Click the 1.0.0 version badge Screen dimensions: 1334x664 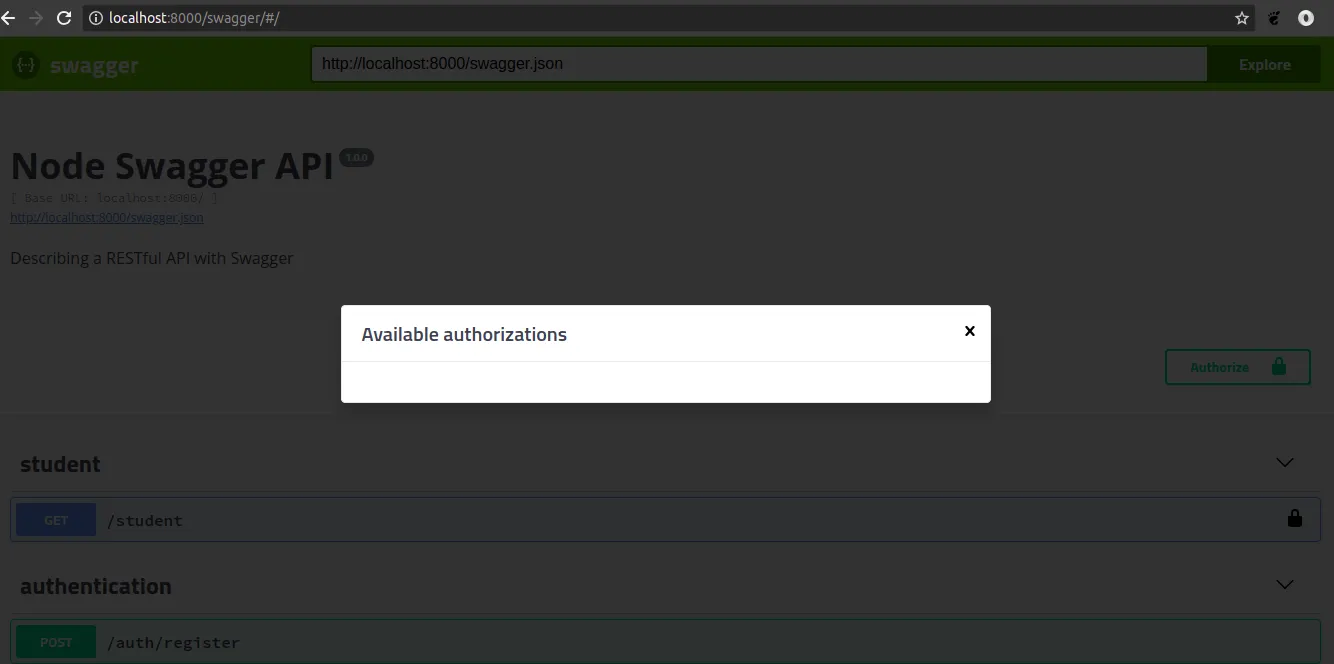pos(357,157)
